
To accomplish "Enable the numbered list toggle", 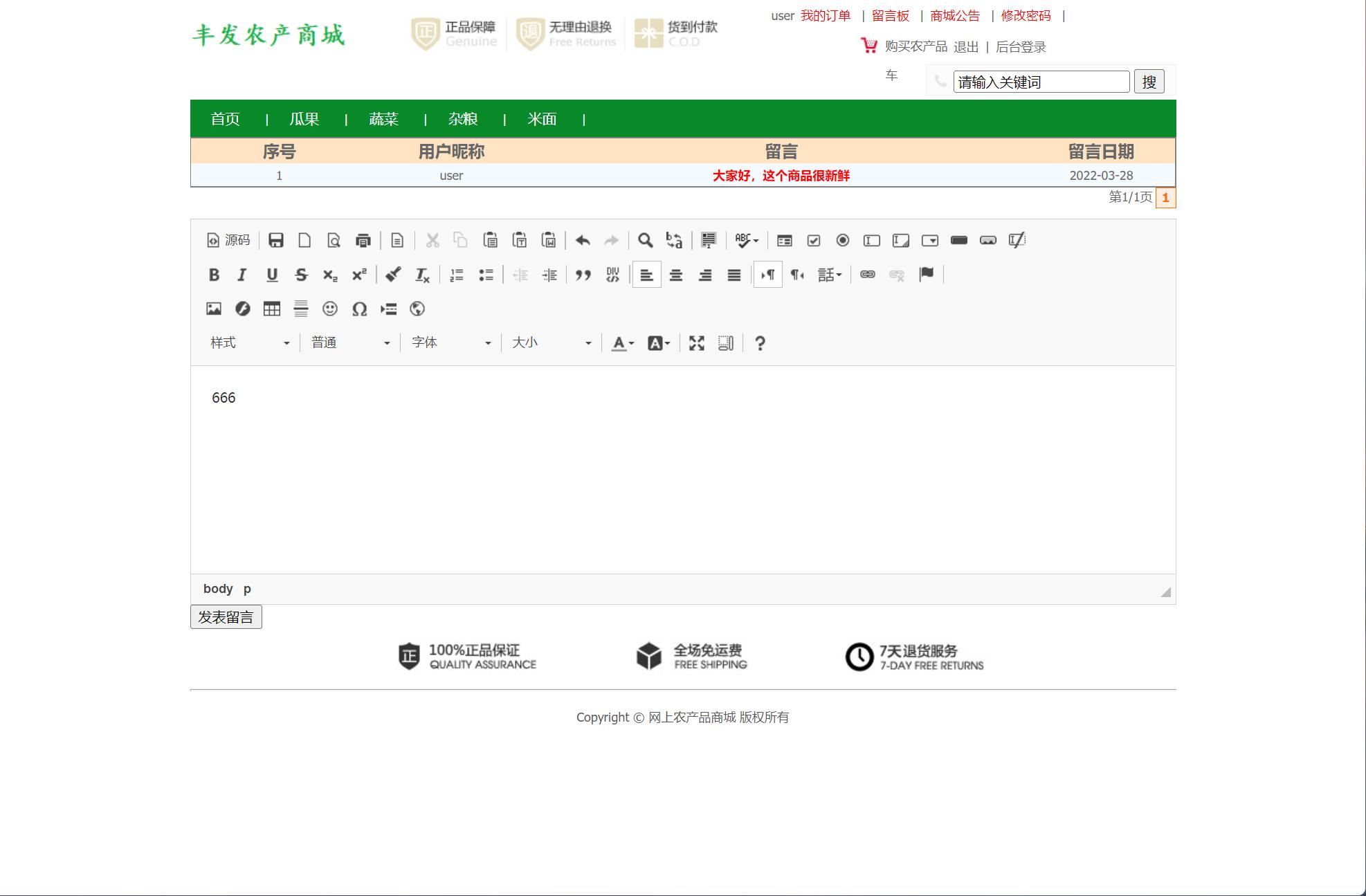I will click(x=457, y=275).
